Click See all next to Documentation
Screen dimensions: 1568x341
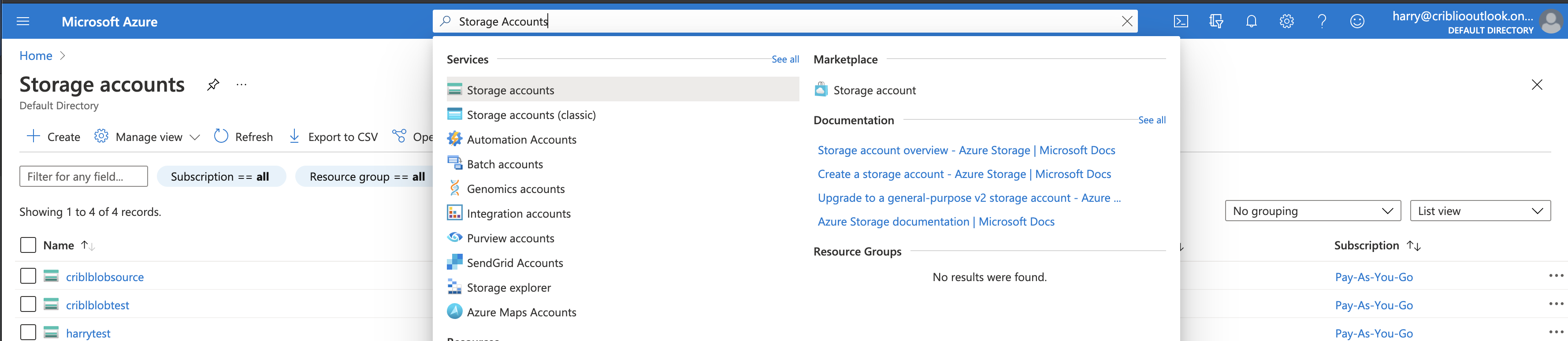pyautogui.click(x=1152, y=120)
